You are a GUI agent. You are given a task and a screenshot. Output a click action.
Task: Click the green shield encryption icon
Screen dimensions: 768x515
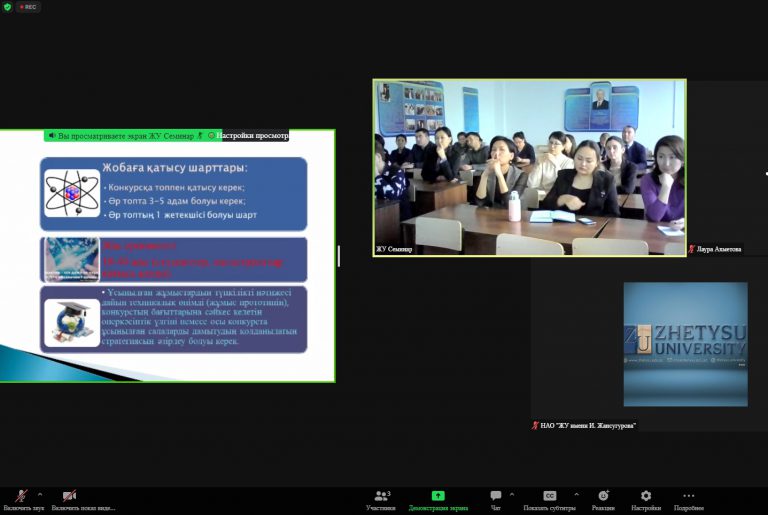7,6
